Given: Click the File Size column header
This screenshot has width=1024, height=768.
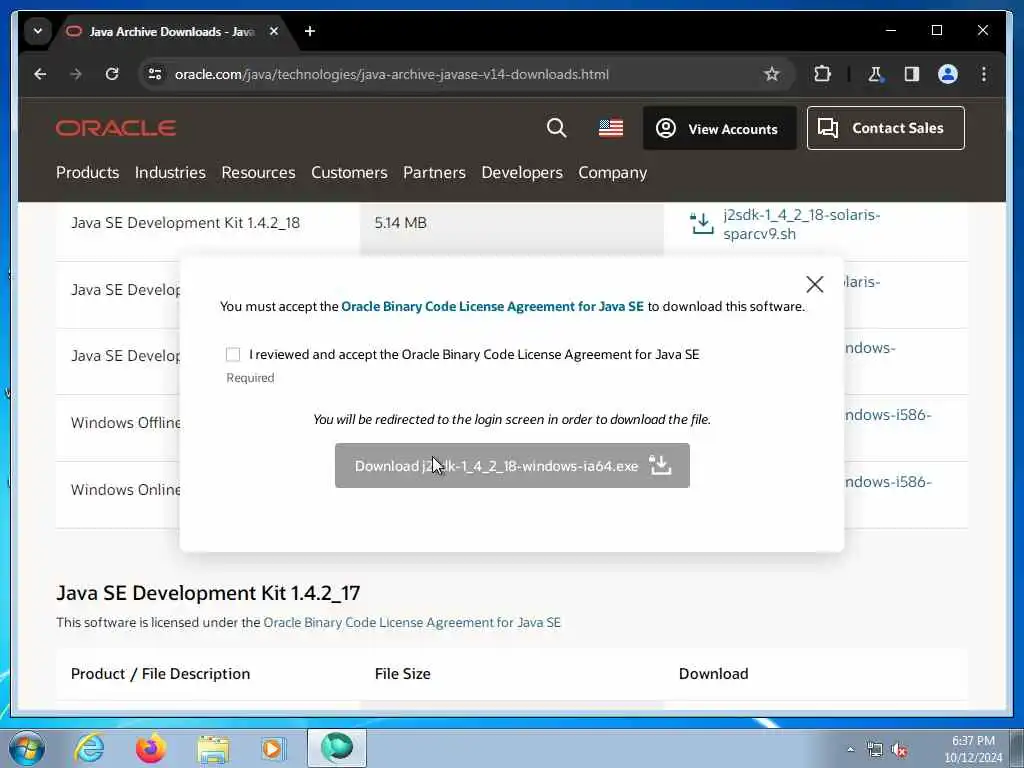Looking at the screenshot, I should point(402,674).
